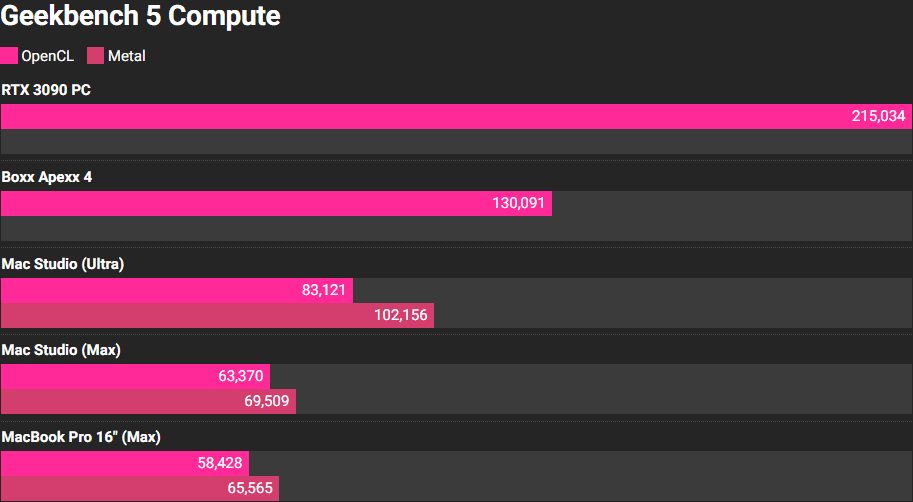Click the Metal legend color swatch
913x502 pixels.
[x=96, y=56]
